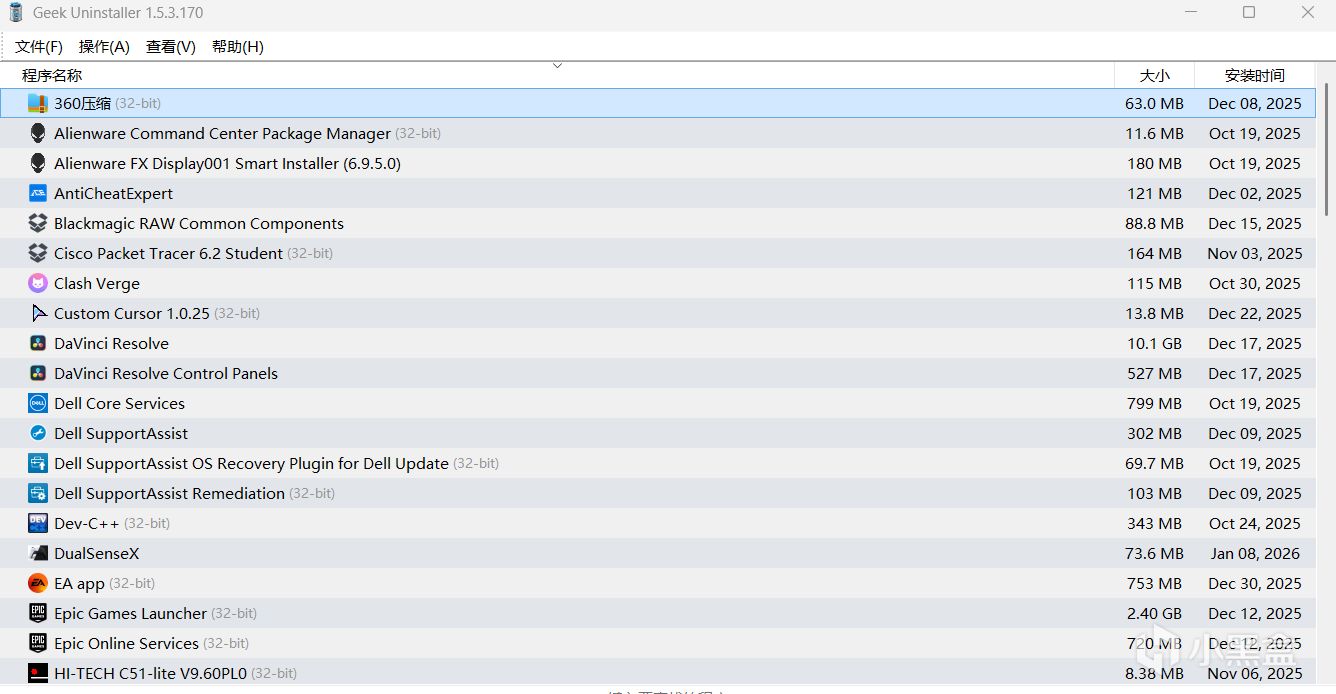Click the Clash Verge cat icon
Screen dimensions: 1336x694
click(x=38, y=283)
